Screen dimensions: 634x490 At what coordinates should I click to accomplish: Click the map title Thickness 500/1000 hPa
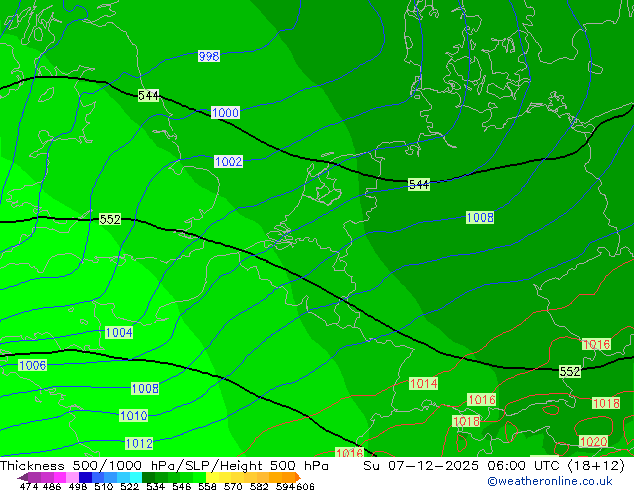pyautogui.click(x=89, y=466)
